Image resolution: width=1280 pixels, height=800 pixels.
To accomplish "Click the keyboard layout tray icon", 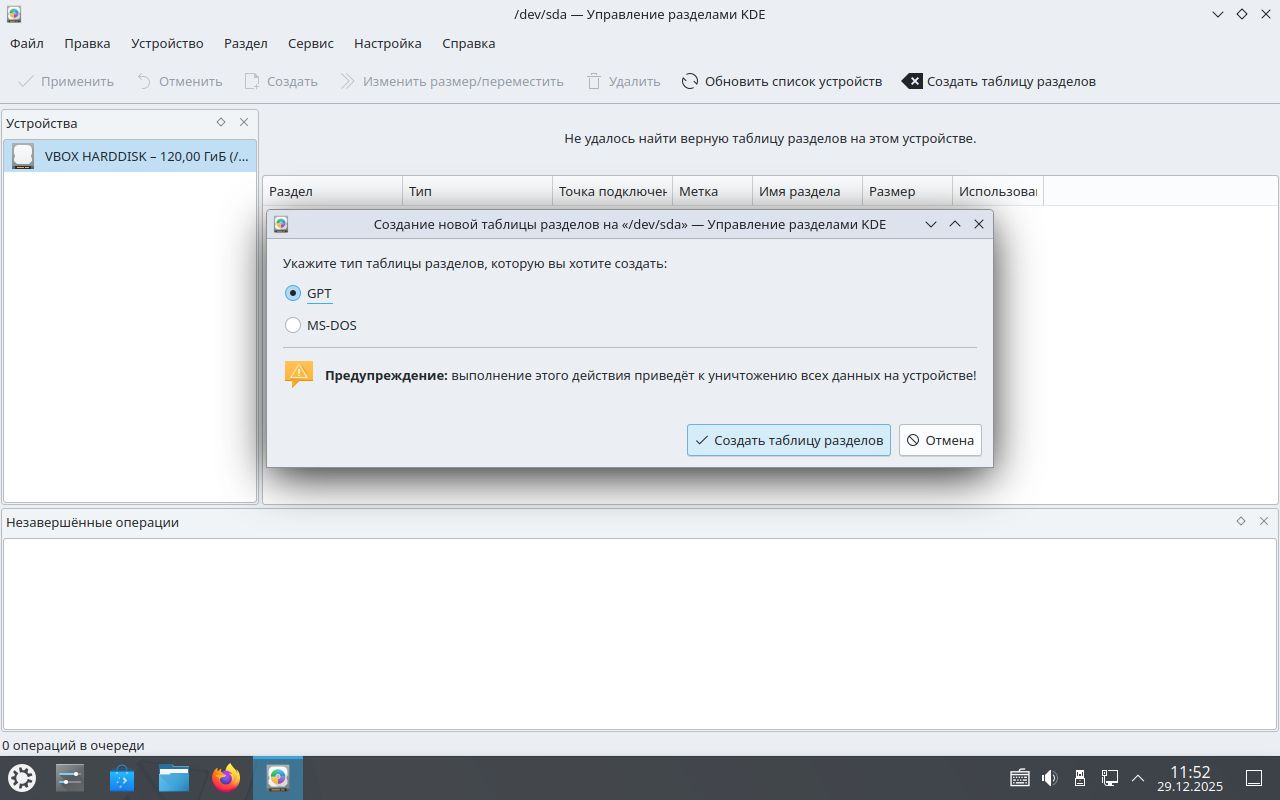I will [x=1020, y=778].
